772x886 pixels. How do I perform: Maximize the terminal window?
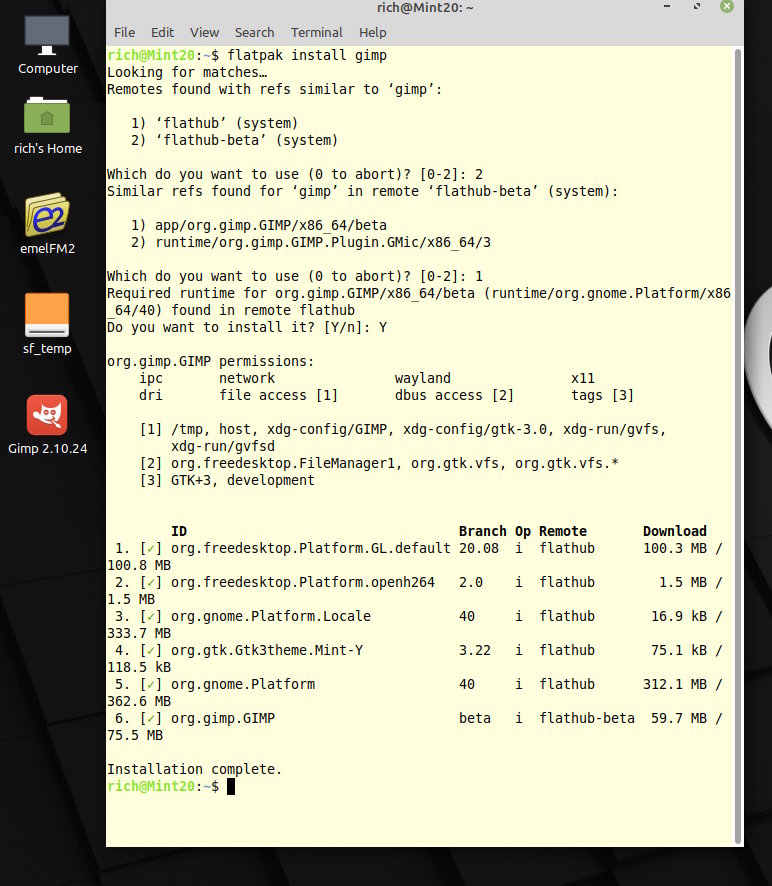point(697,7)
